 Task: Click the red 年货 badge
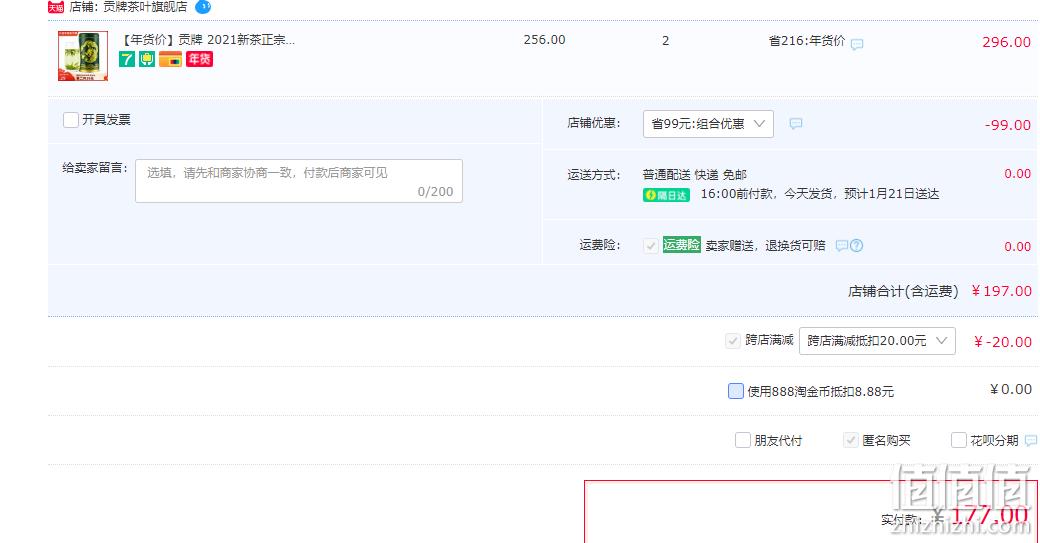[x=199, y=59]
